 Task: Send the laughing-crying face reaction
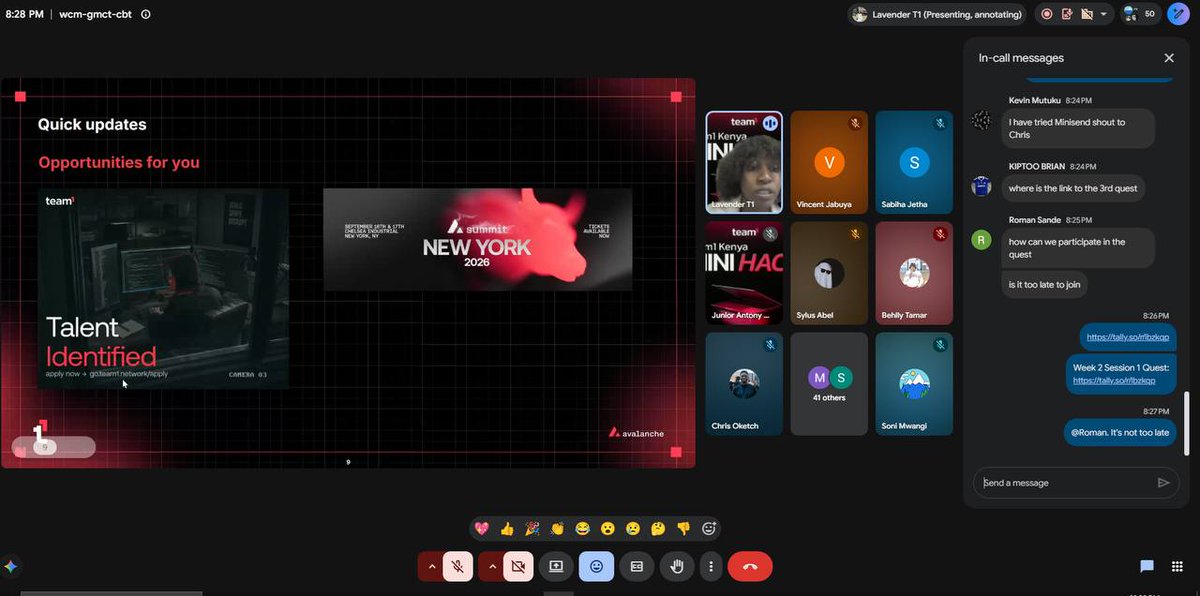pyautogui.click(x=582, y=528)
